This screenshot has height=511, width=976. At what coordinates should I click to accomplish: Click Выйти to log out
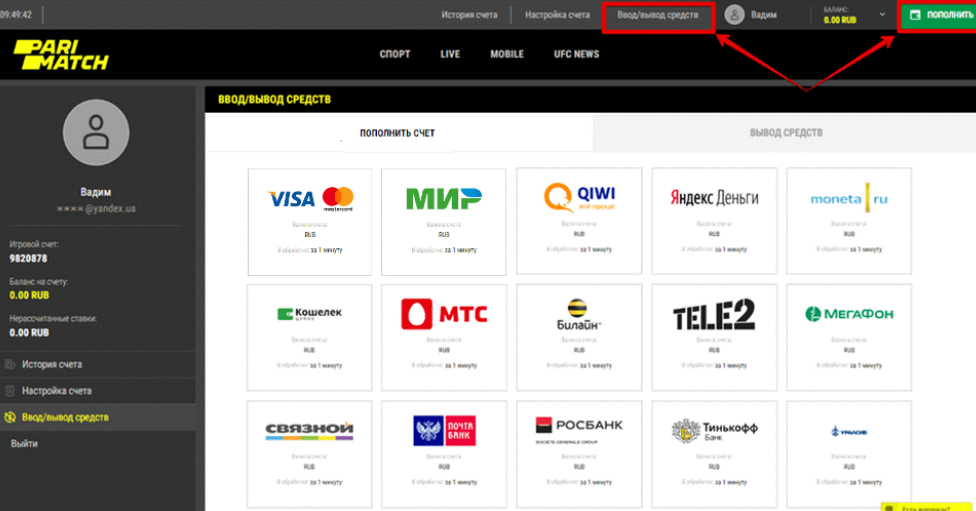[x=24, y=444]
